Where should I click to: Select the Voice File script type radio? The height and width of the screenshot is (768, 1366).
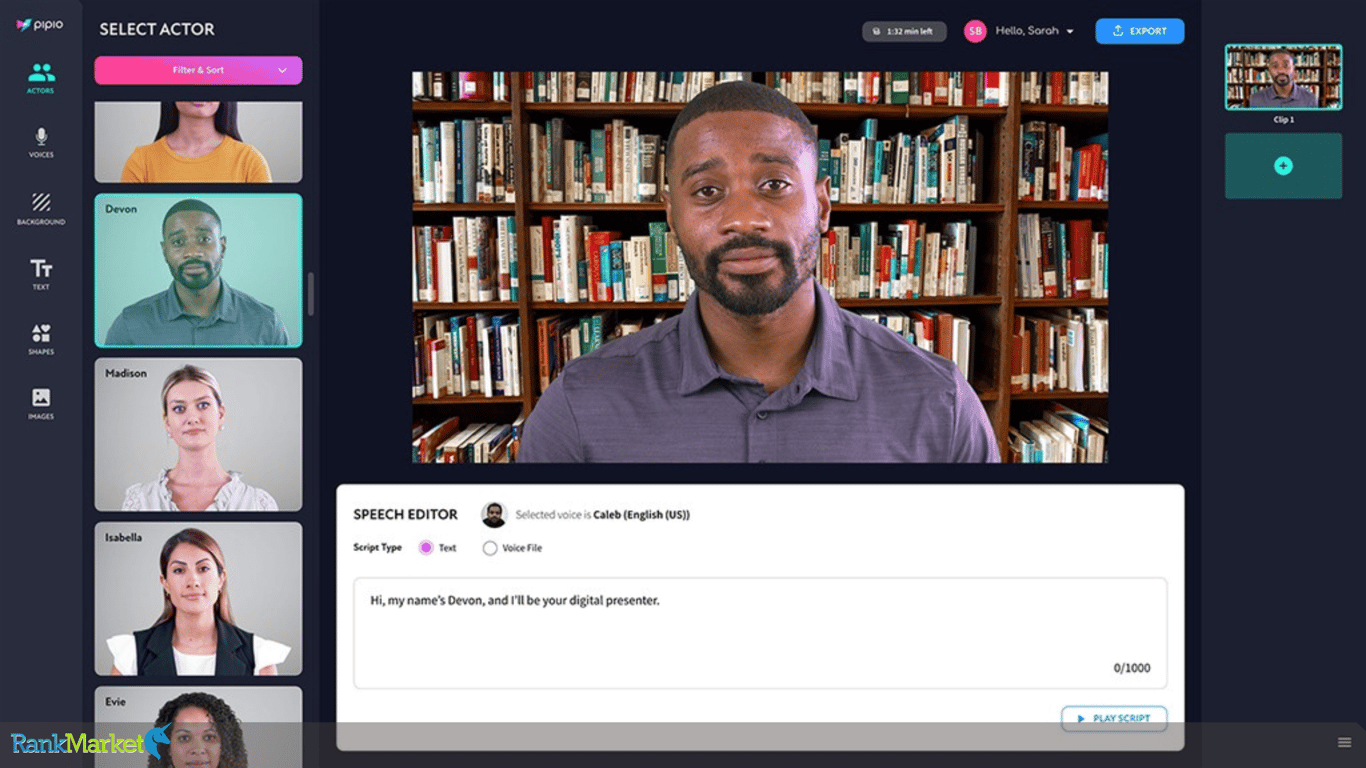tap(490, 548)
